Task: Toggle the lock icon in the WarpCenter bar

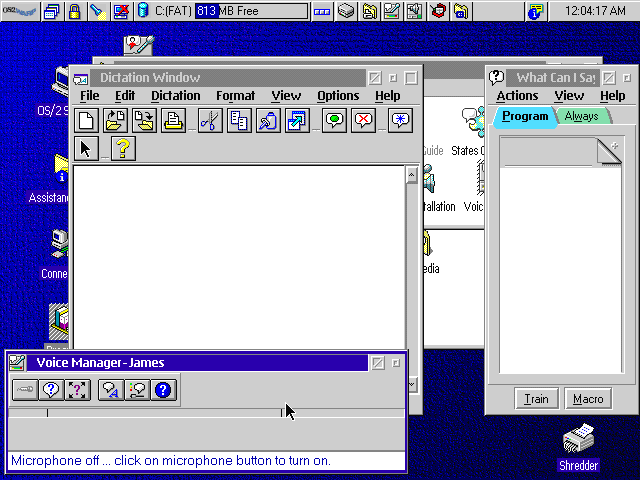Action: pos(74,12)
